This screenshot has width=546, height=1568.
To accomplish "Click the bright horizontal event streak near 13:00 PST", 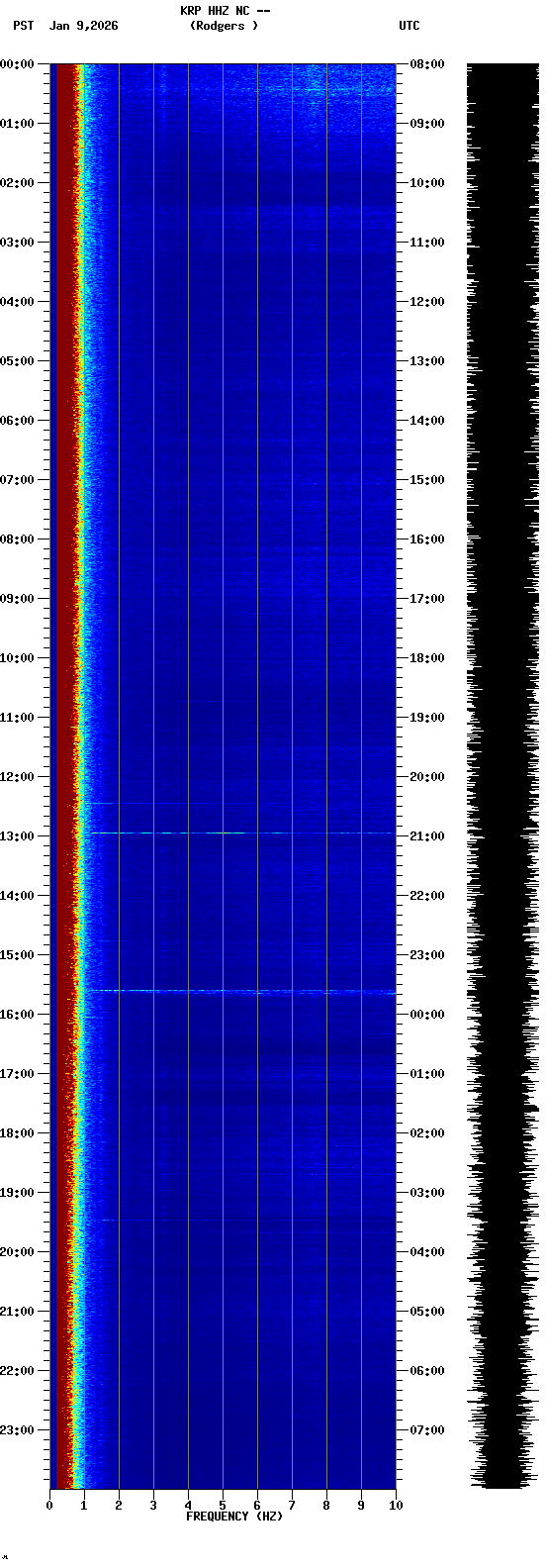I will click(x=240, y=833).
